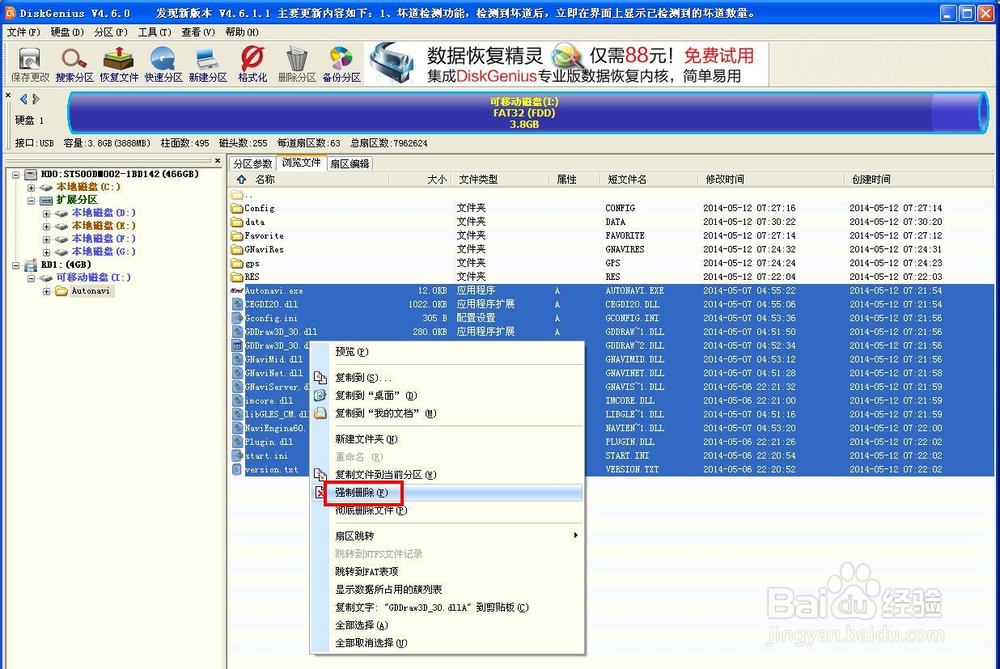Screen dimensions: 1000x669
Task: Select Plugin.dll file row
Action: click(611, 441)
